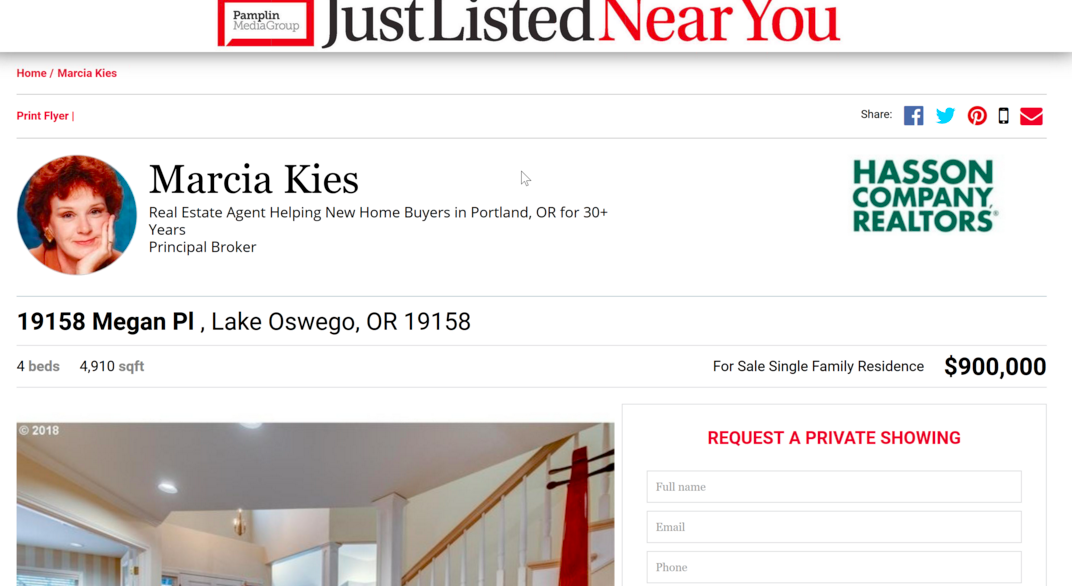Click Print Flyer link
The width and height of the screenshot is (1072, 586).
[x=42, y=116]
